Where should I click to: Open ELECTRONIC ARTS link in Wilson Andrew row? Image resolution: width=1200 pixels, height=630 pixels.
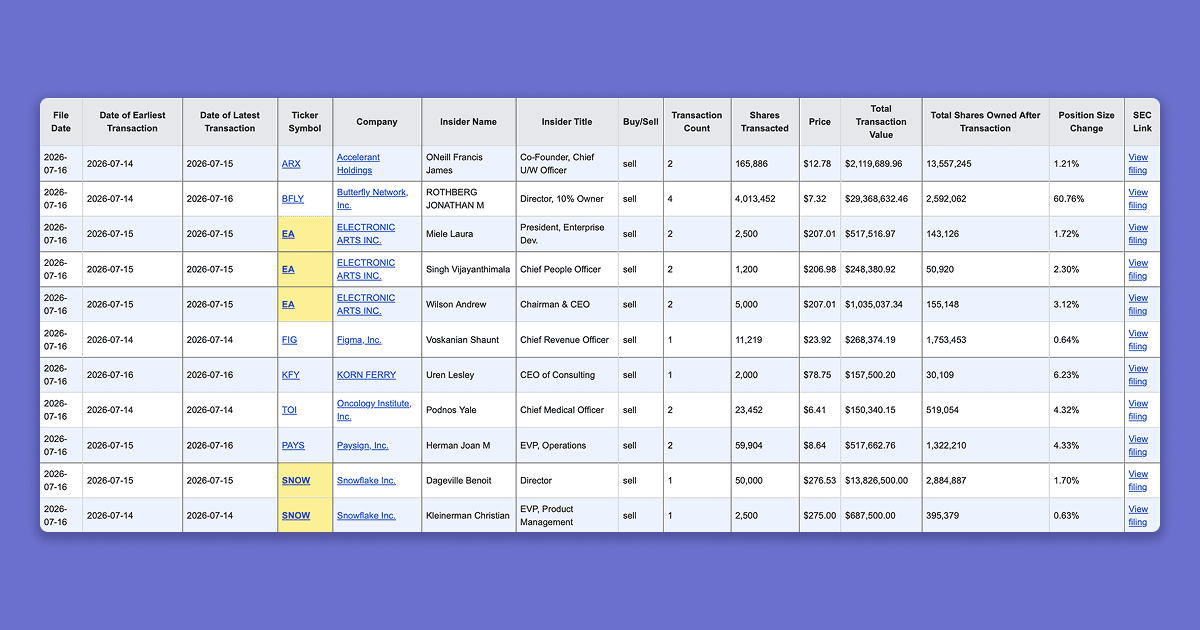[366, 304]
